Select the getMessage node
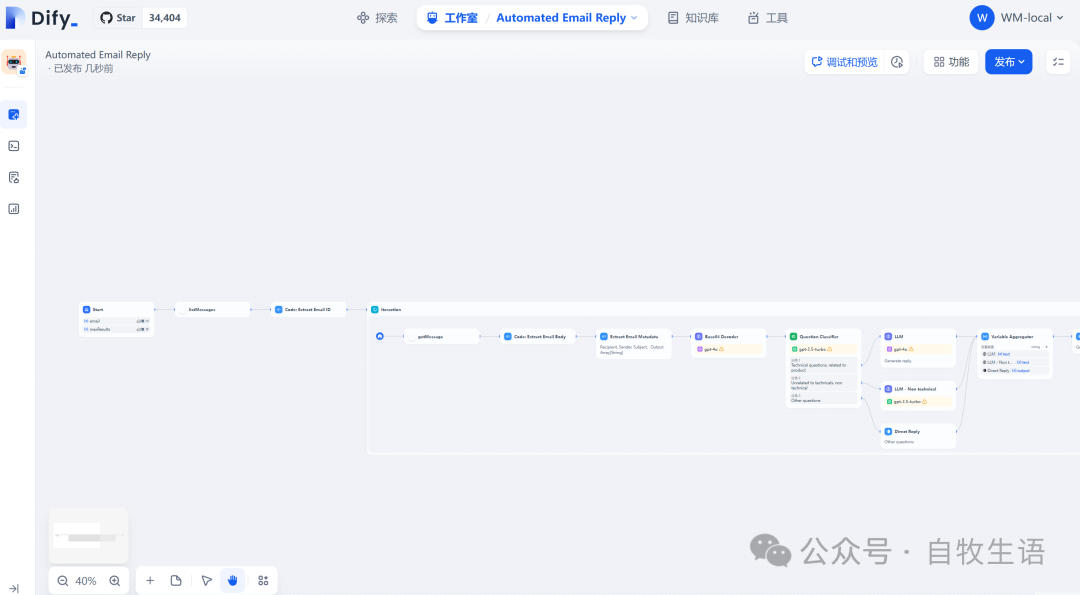 pos(442,337)
